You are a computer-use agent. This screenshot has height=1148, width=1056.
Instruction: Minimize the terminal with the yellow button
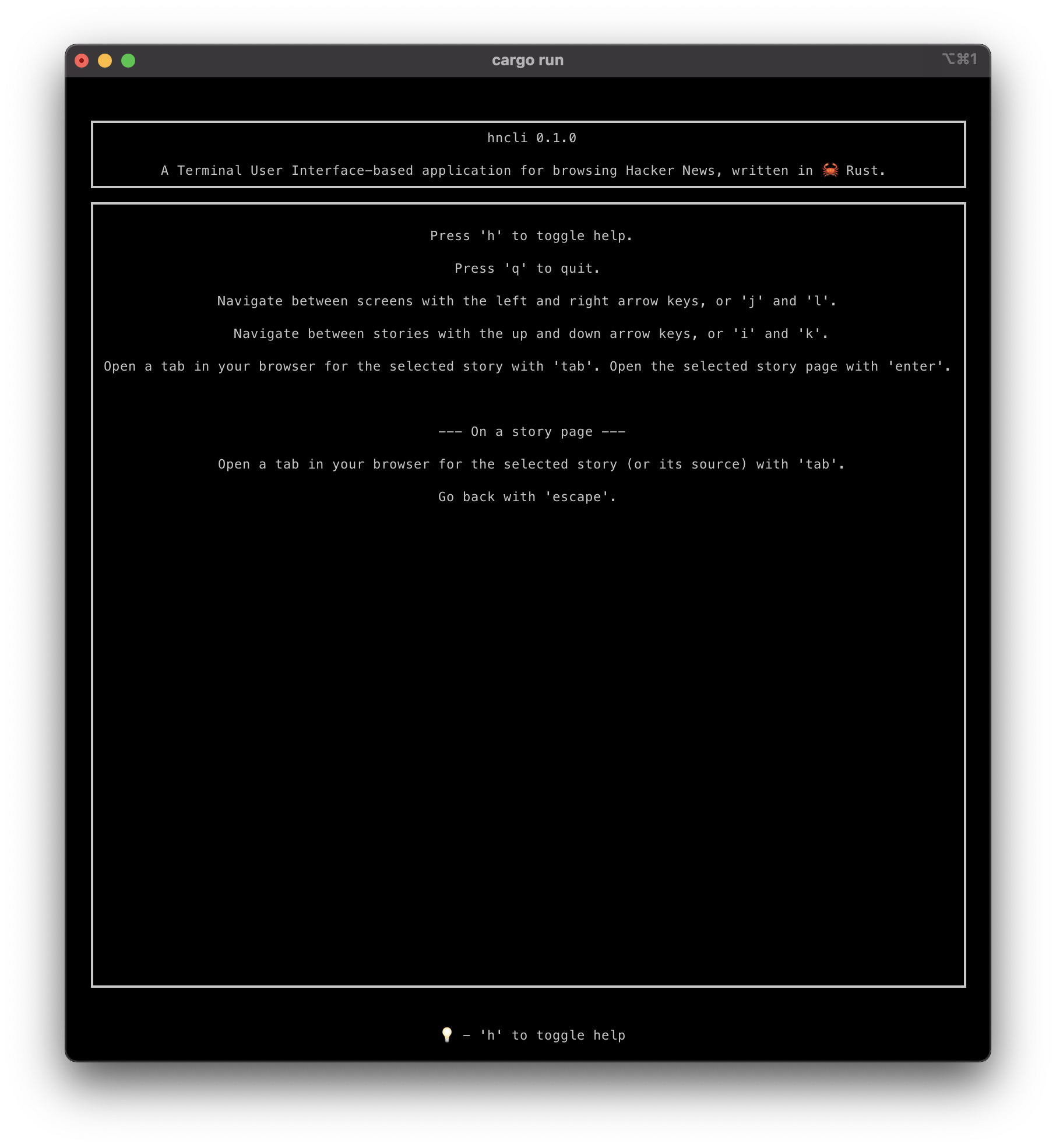click(105, 61)
